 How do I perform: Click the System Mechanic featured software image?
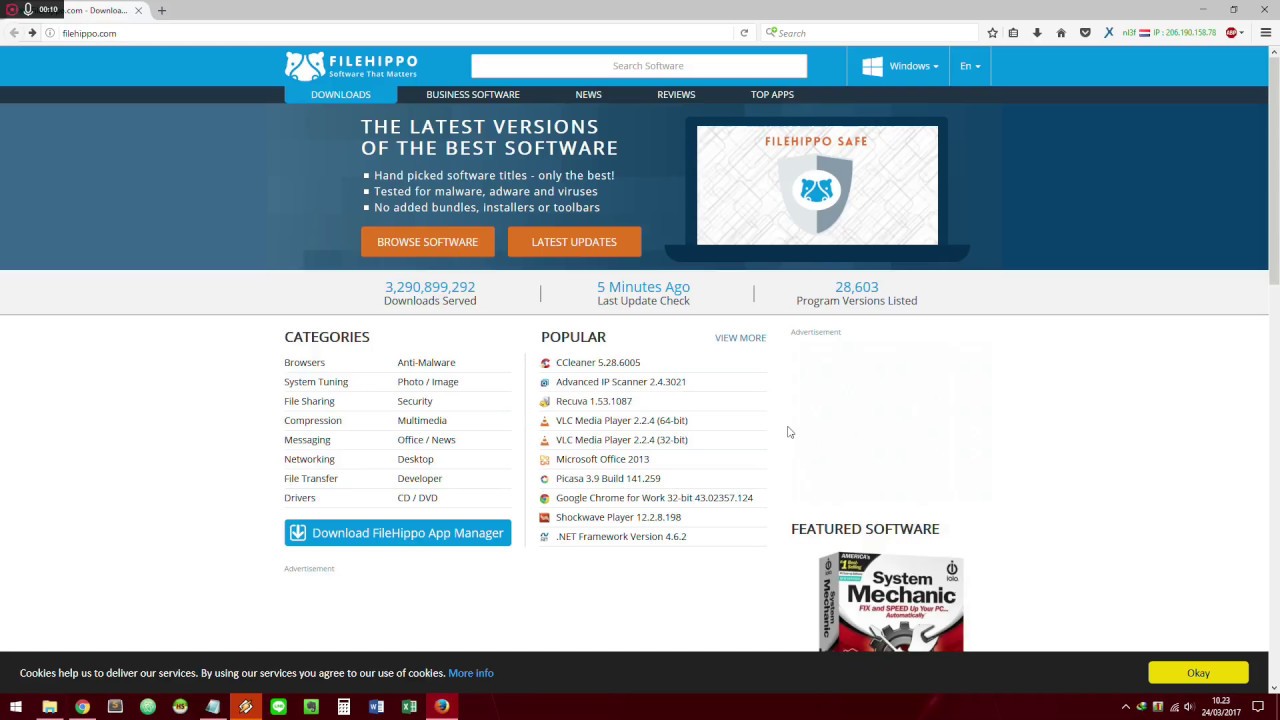(x=891, y=602)
